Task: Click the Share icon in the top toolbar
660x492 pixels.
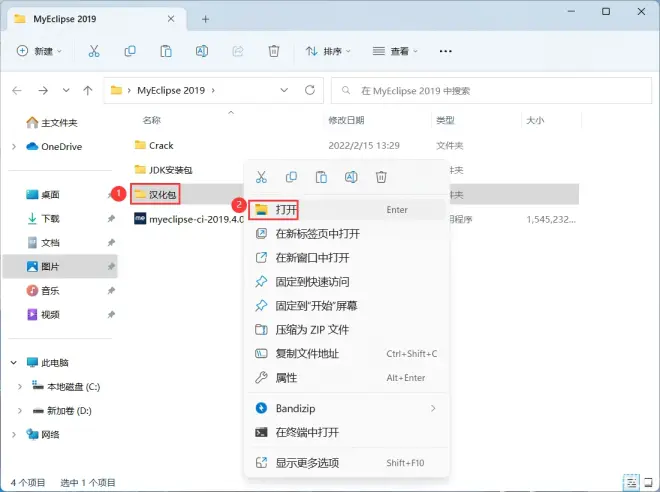Action: coord(238,51)
